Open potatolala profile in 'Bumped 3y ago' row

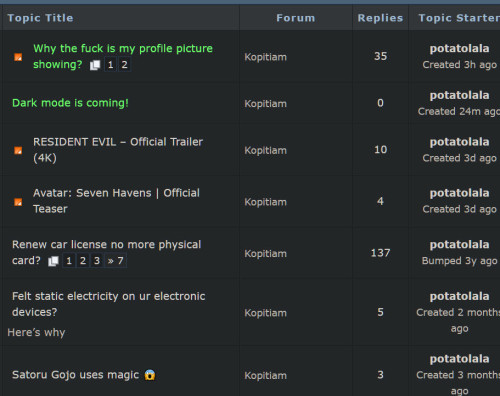[x=459, y=245]
